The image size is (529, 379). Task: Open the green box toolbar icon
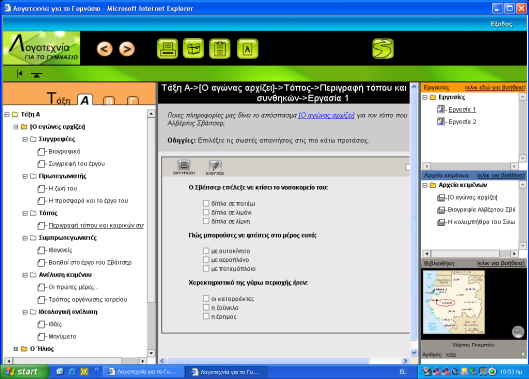[x=194, y=49]
